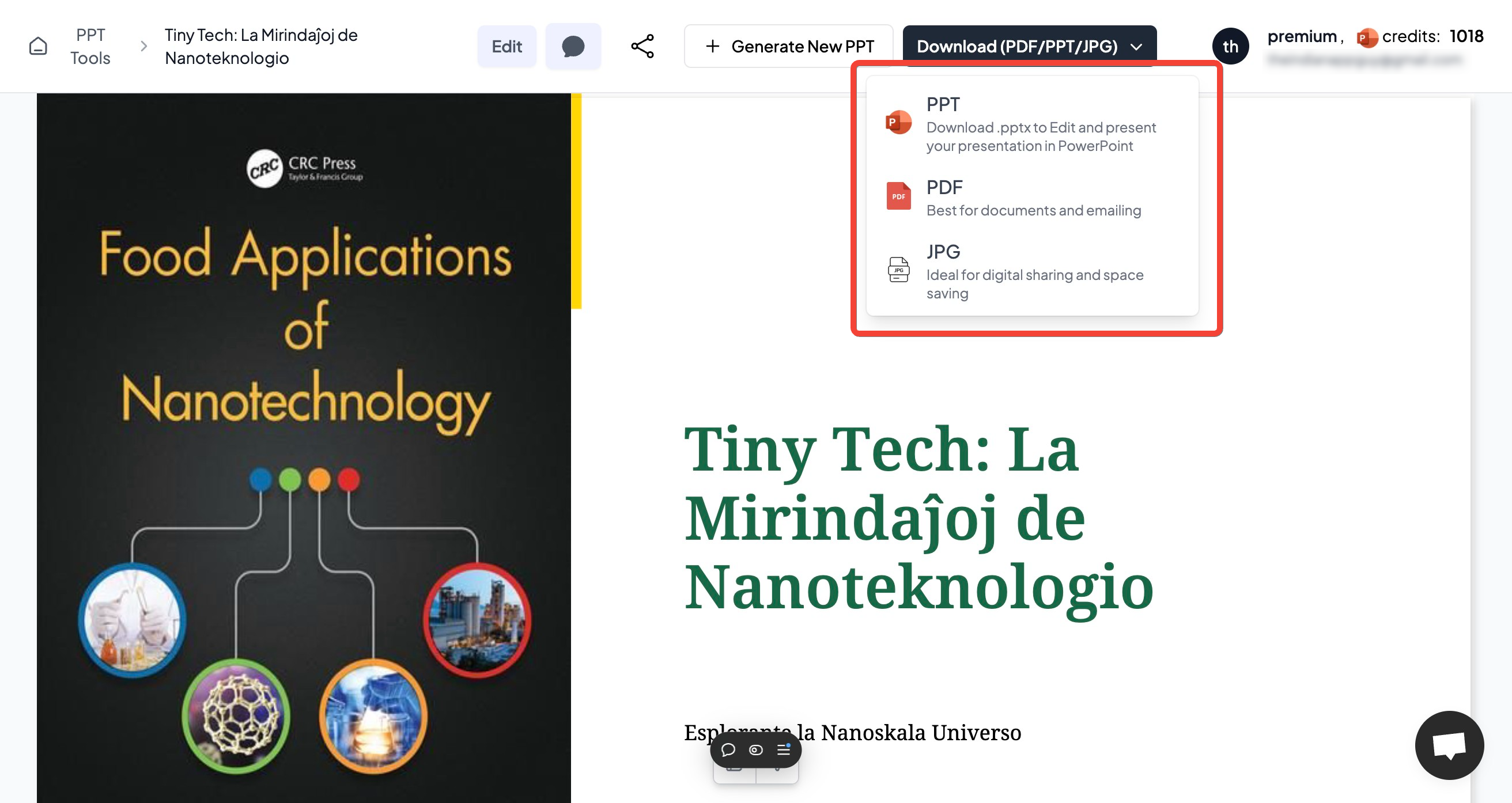Click the book cover image on slide
The image size is (1512, 803).
(304, 446)
